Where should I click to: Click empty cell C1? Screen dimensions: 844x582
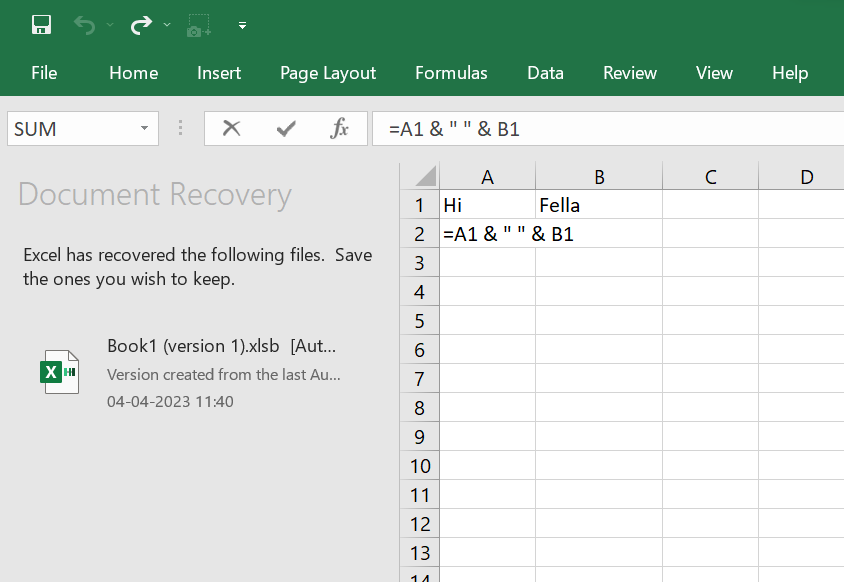711,205
